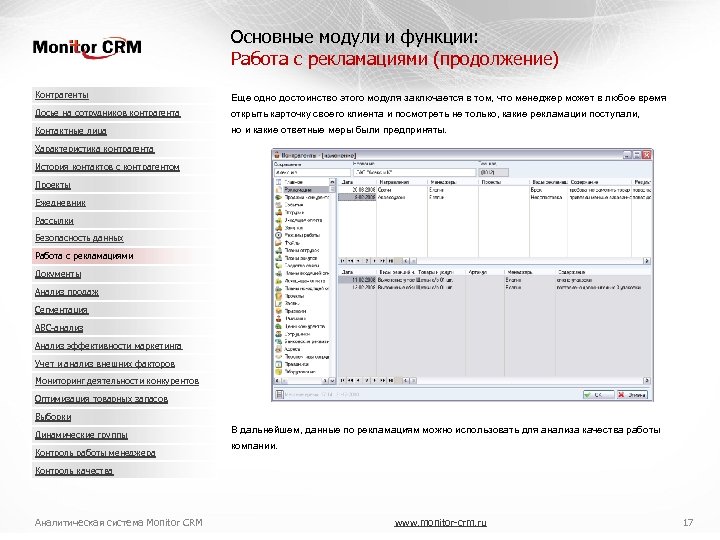Click the Дата column header of complaints table
Screen dimensions: 720x540
(357, 182)
